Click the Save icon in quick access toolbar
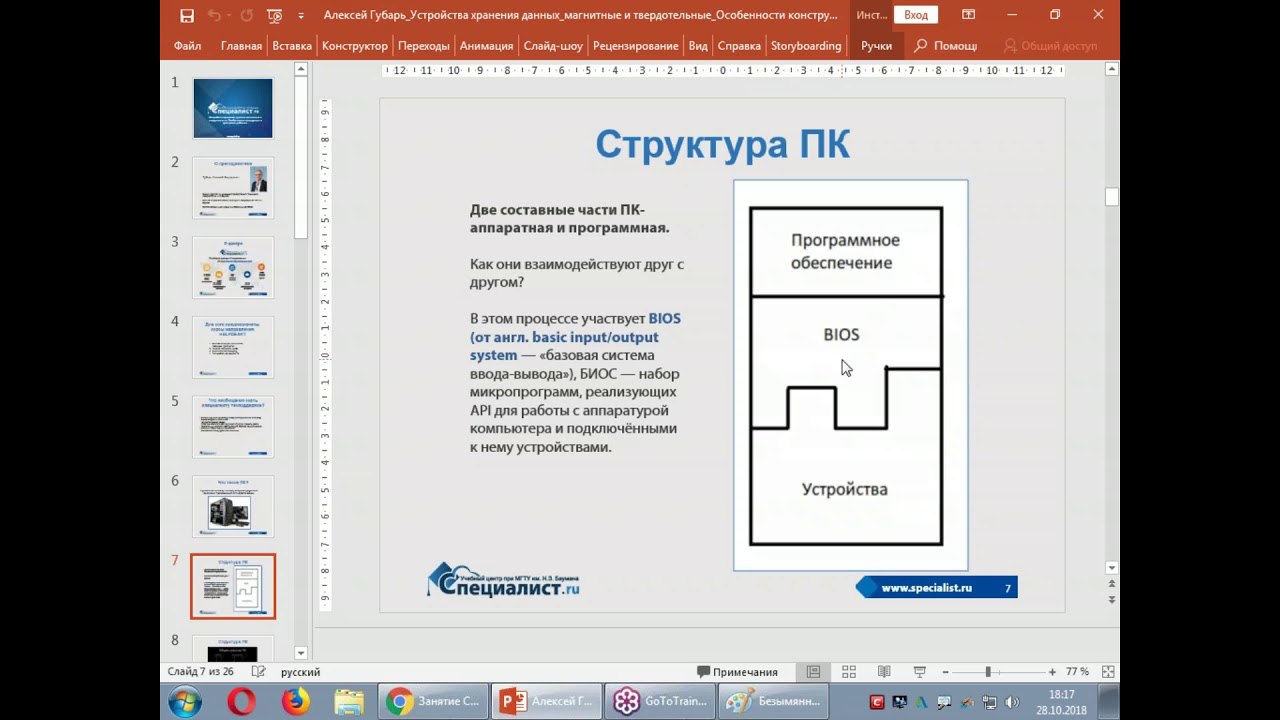 tap(187, 15)
